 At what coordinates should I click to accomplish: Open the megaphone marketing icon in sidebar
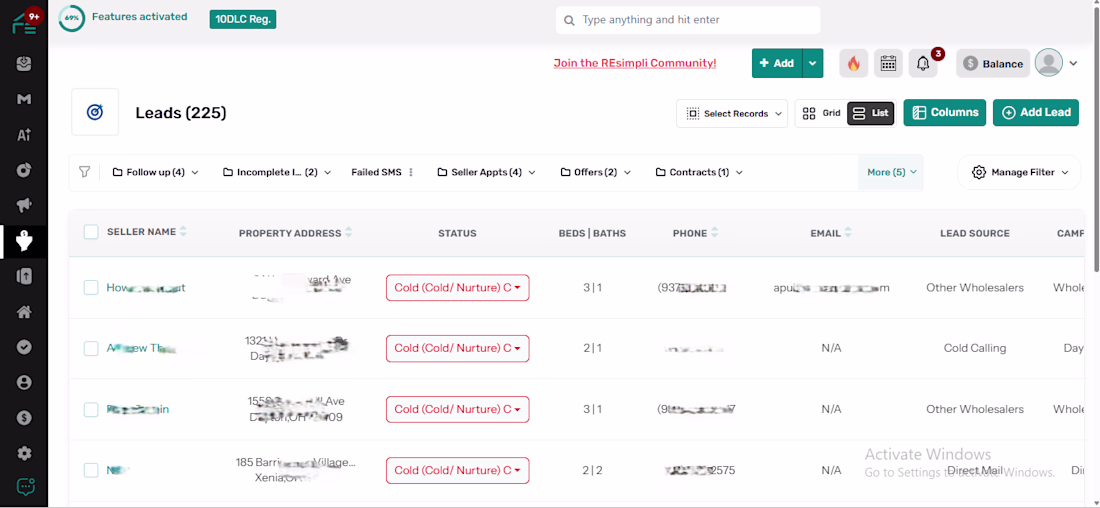(25, 206)
